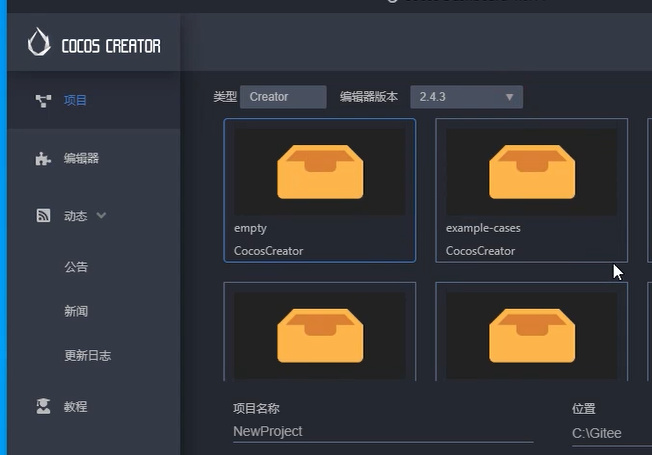Click the 类型 label
This screenshot has height=455, width=652.
(225, 97)
